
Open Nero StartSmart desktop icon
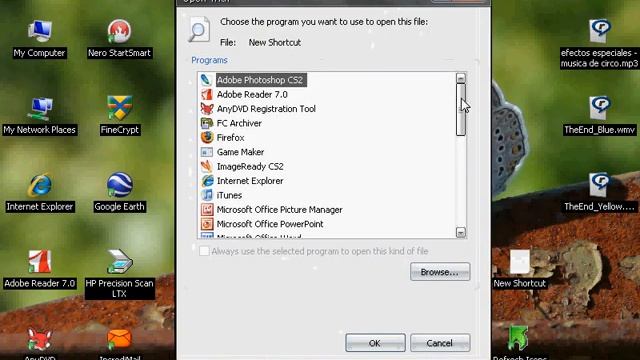(119, 31)
